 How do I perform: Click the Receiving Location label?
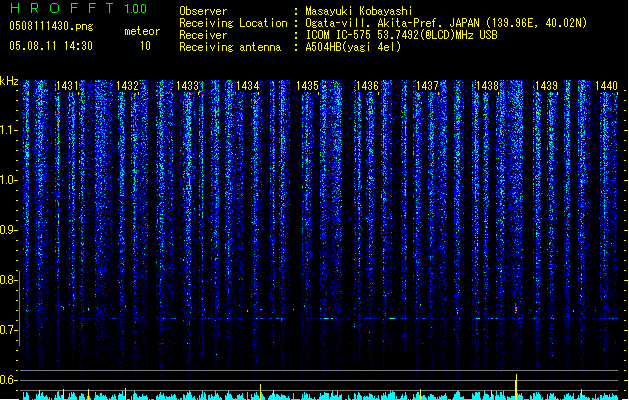point(233,23)
